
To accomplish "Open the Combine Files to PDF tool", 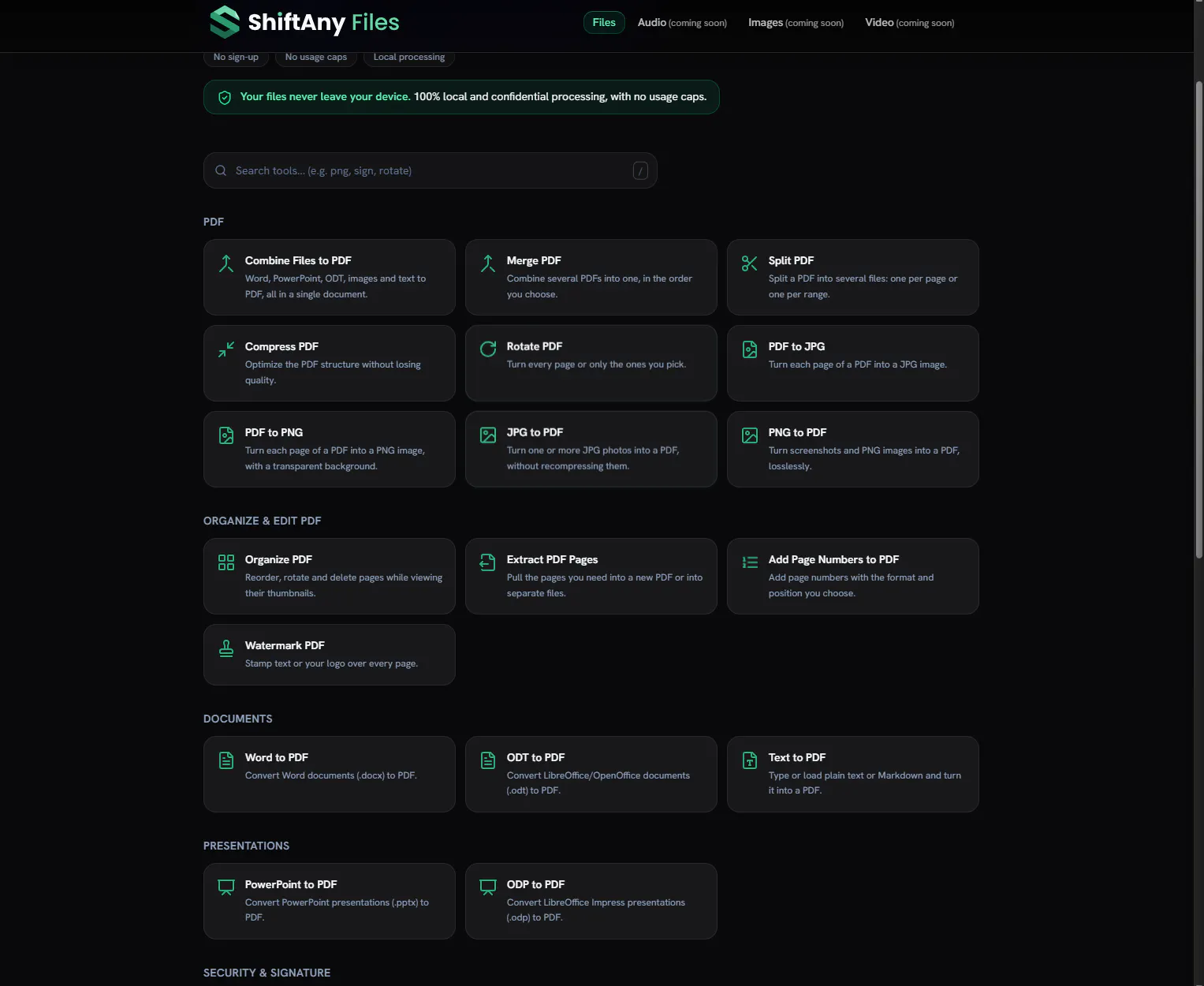I will [x=330, y=277].
